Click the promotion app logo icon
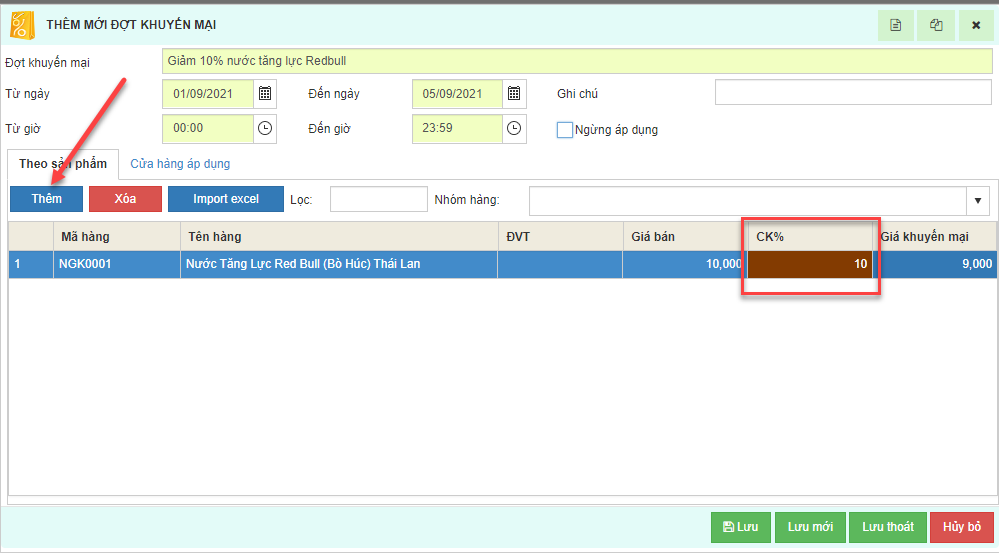The width and height of the screenshot is (999, 553). coord(22,24)
